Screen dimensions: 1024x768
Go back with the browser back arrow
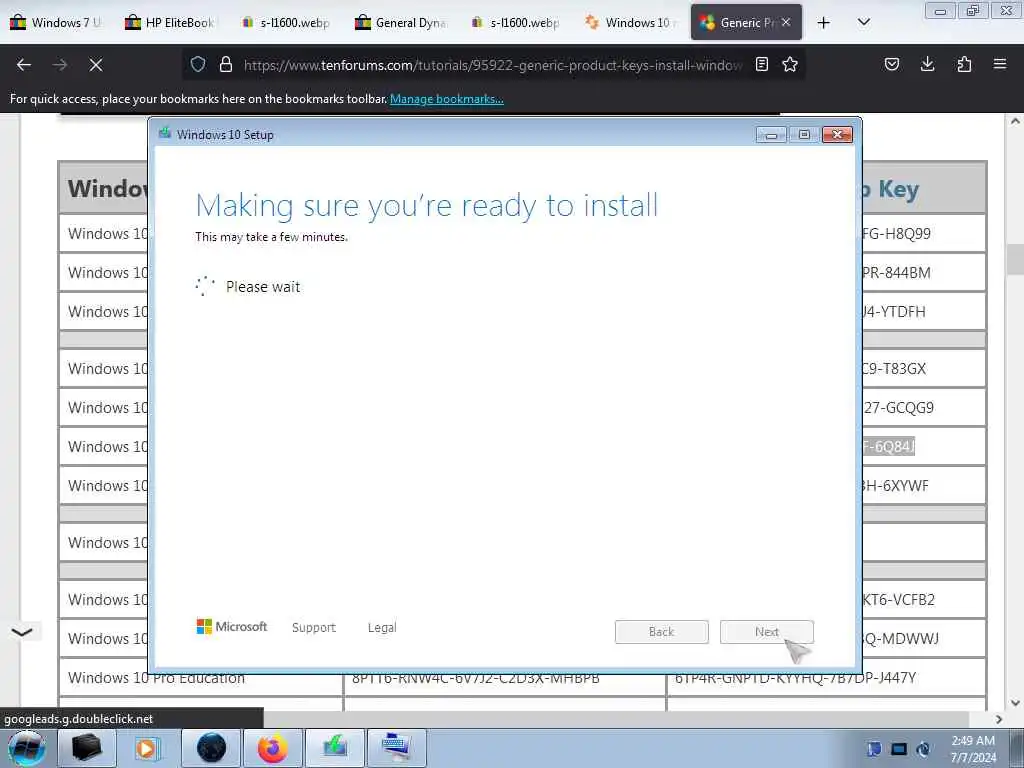pyautogui.click(x=24, y=65)
